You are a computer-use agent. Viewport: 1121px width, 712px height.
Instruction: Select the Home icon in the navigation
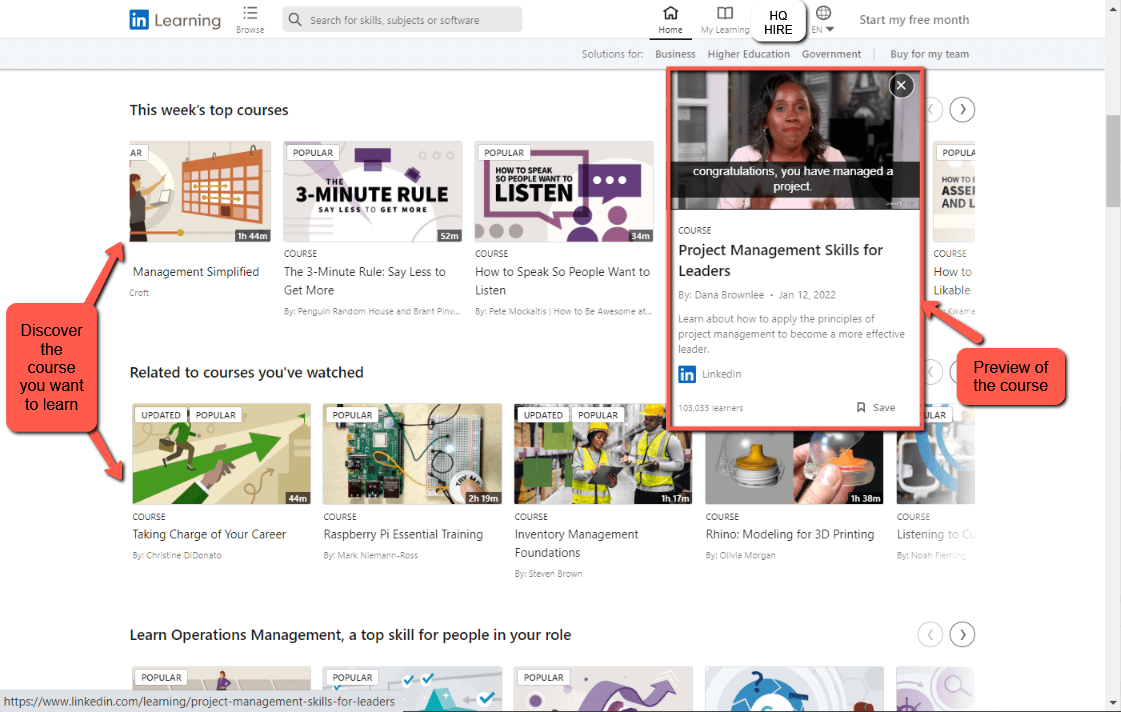671,16
